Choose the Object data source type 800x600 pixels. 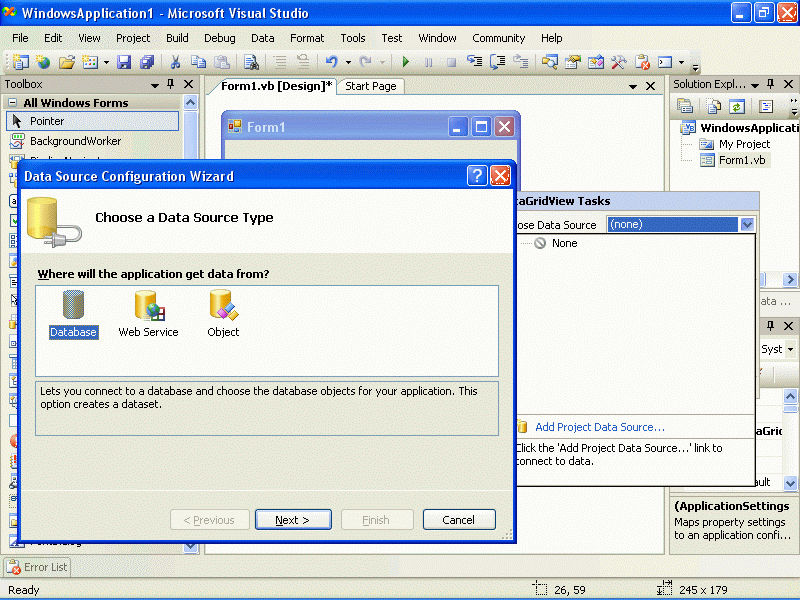(223, 314)
